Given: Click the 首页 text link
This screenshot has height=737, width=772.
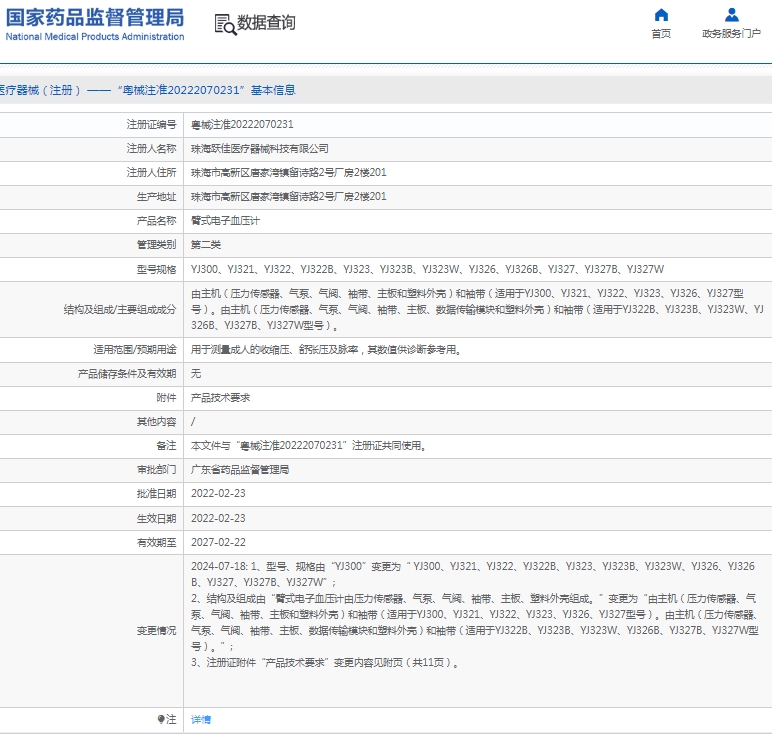Looking at the screenshot, I should click(661, 33).
